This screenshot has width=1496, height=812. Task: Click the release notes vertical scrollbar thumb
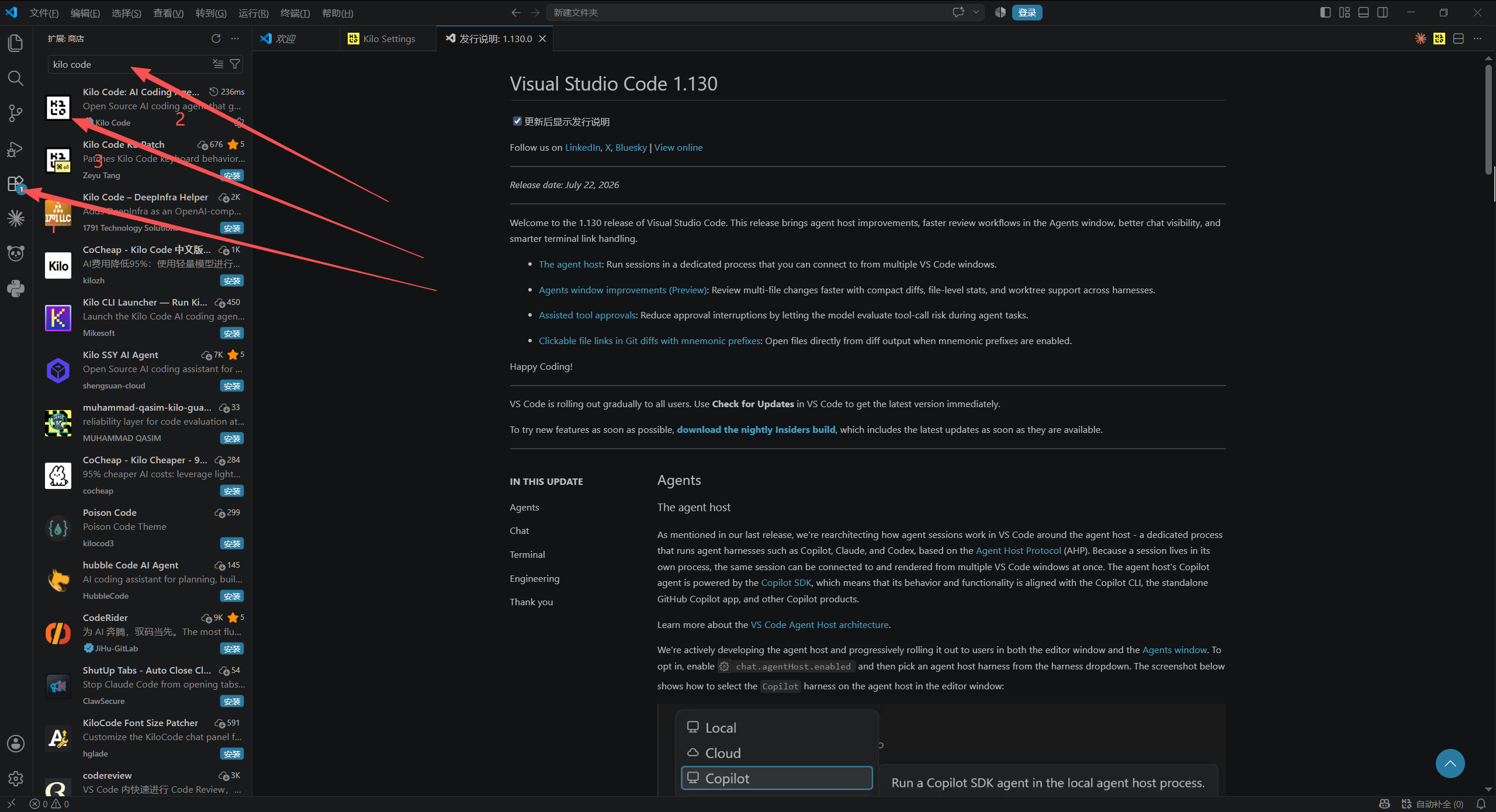click(x=1488, y=120)
